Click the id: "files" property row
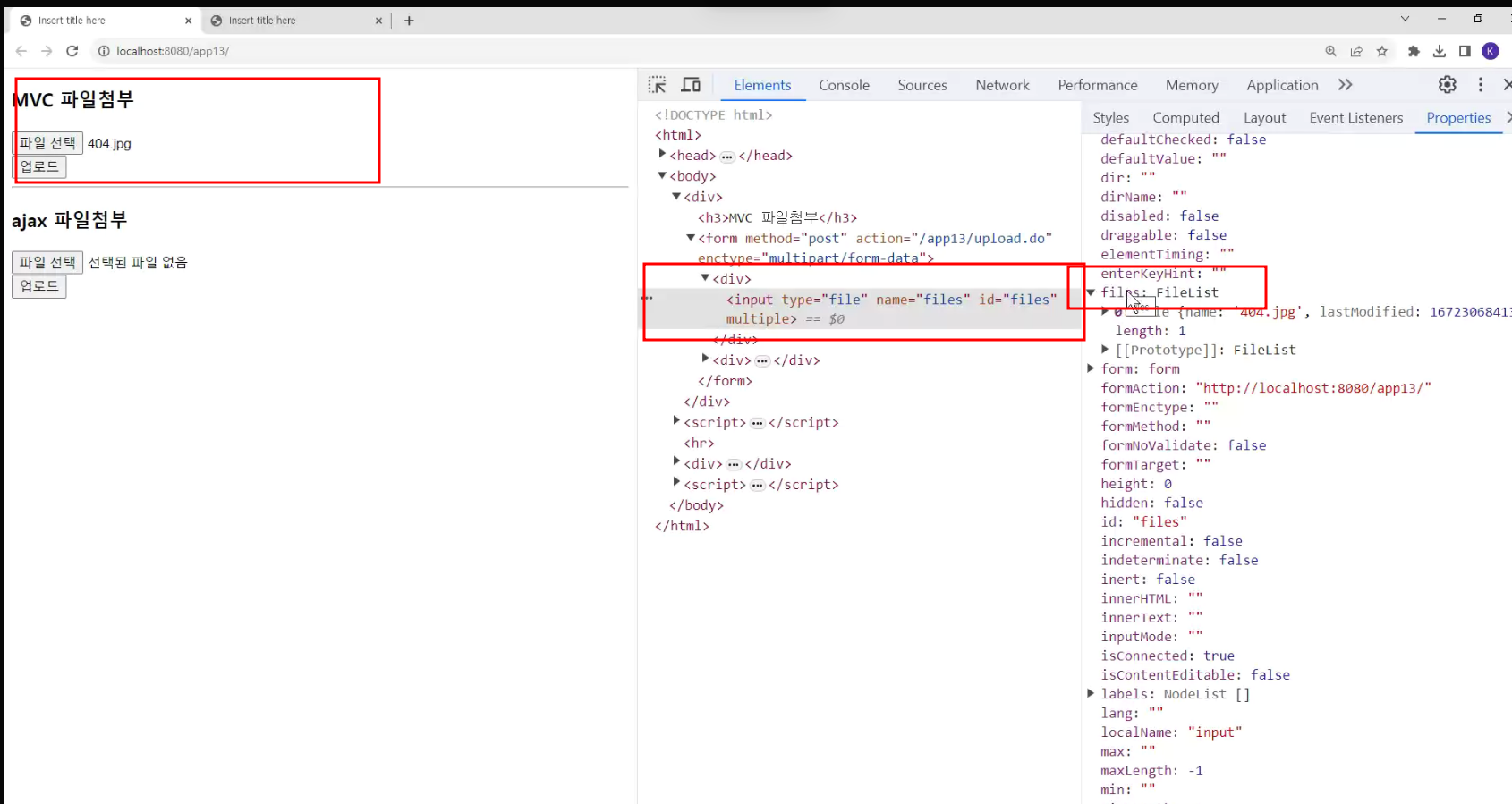1512x804 pixels. [x=1144, y=521]
